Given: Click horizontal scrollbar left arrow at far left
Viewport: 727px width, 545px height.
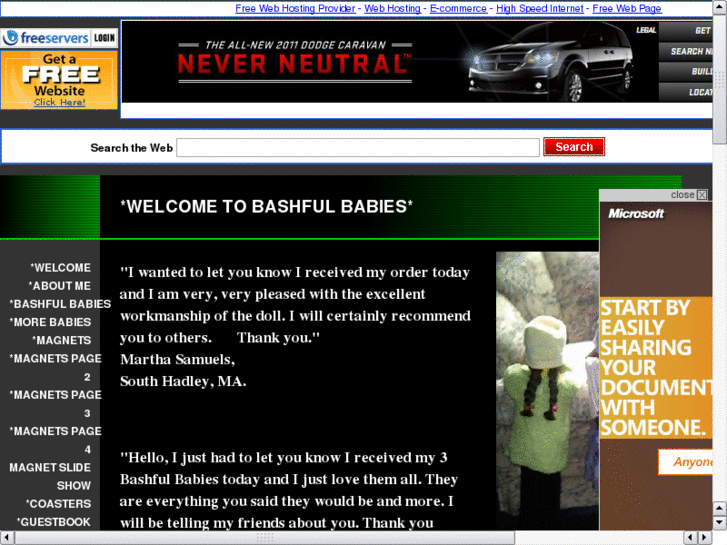Looking at the screenshot, I should tap(7, 538).
